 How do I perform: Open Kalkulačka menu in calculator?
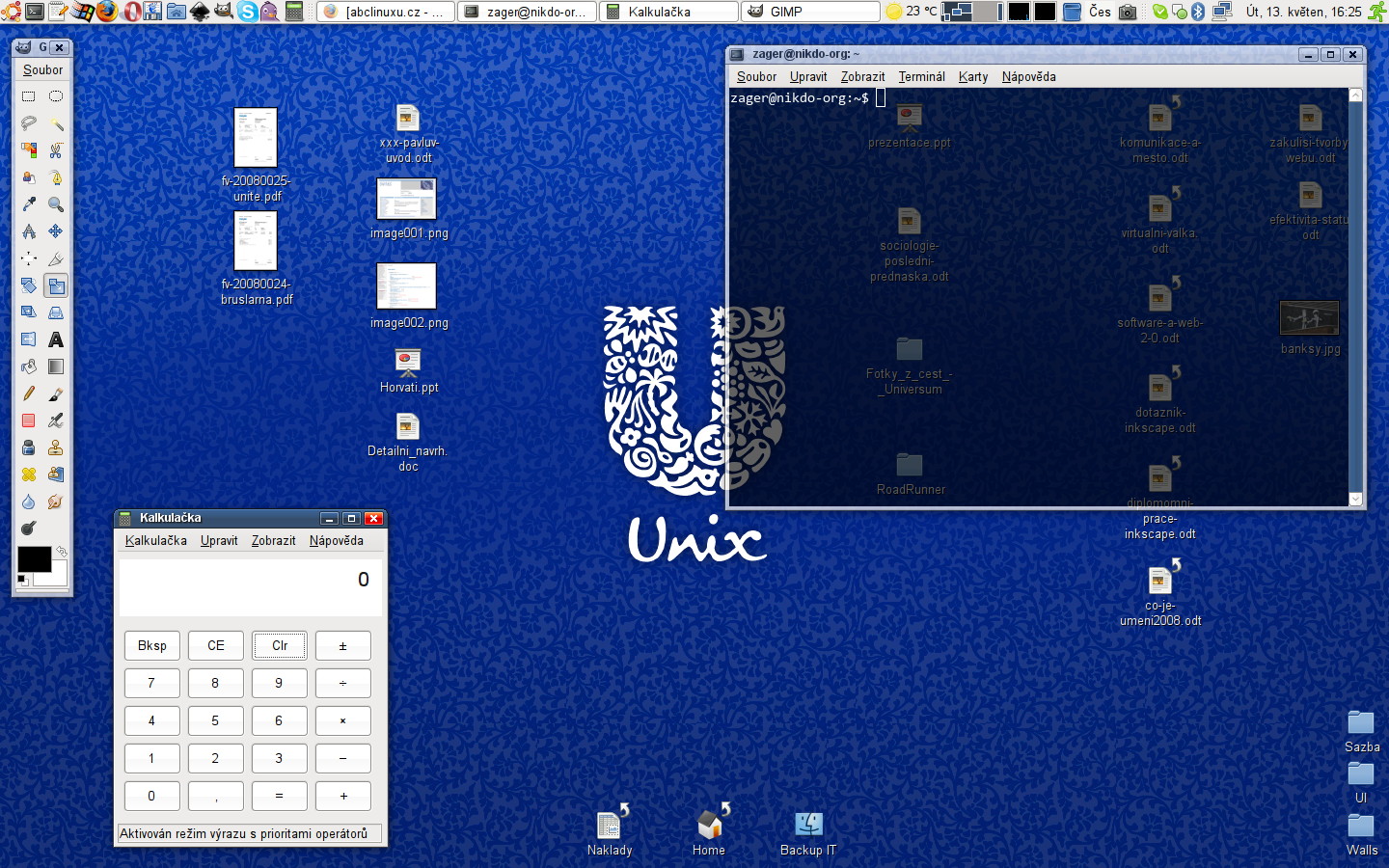coord(155,541)
